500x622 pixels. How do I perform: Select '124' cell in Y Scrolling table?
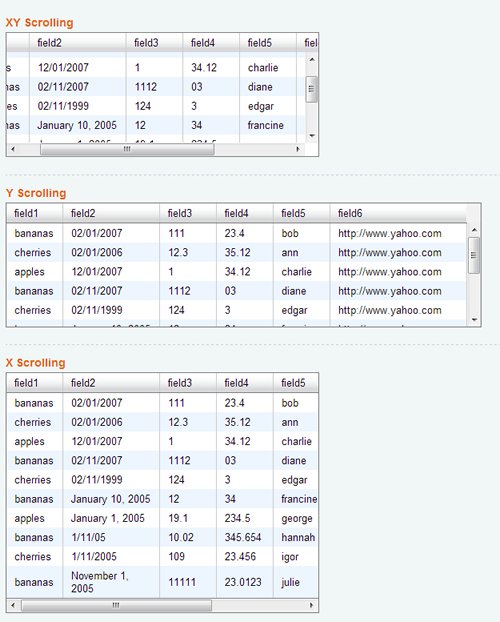(x=188, y=310)
